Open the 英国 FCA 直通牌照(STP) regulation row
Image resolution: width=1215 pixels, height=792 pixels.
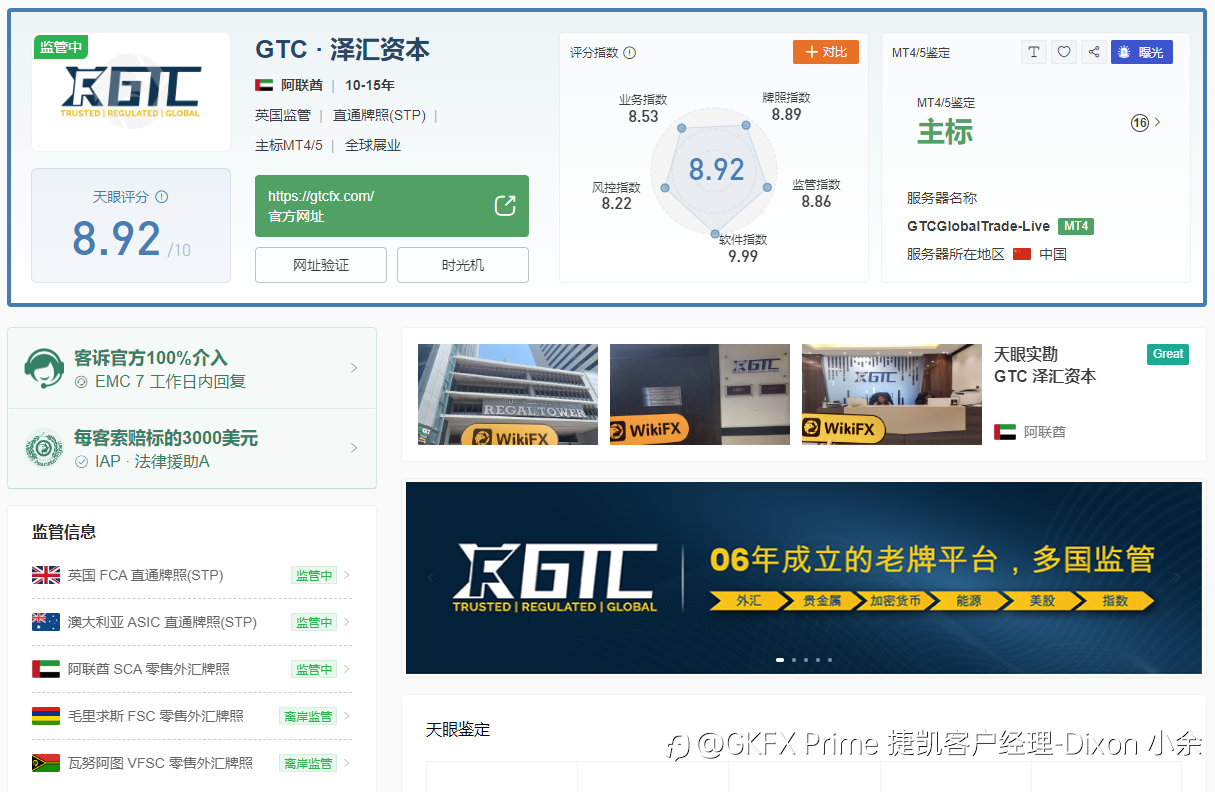[192, 575]
